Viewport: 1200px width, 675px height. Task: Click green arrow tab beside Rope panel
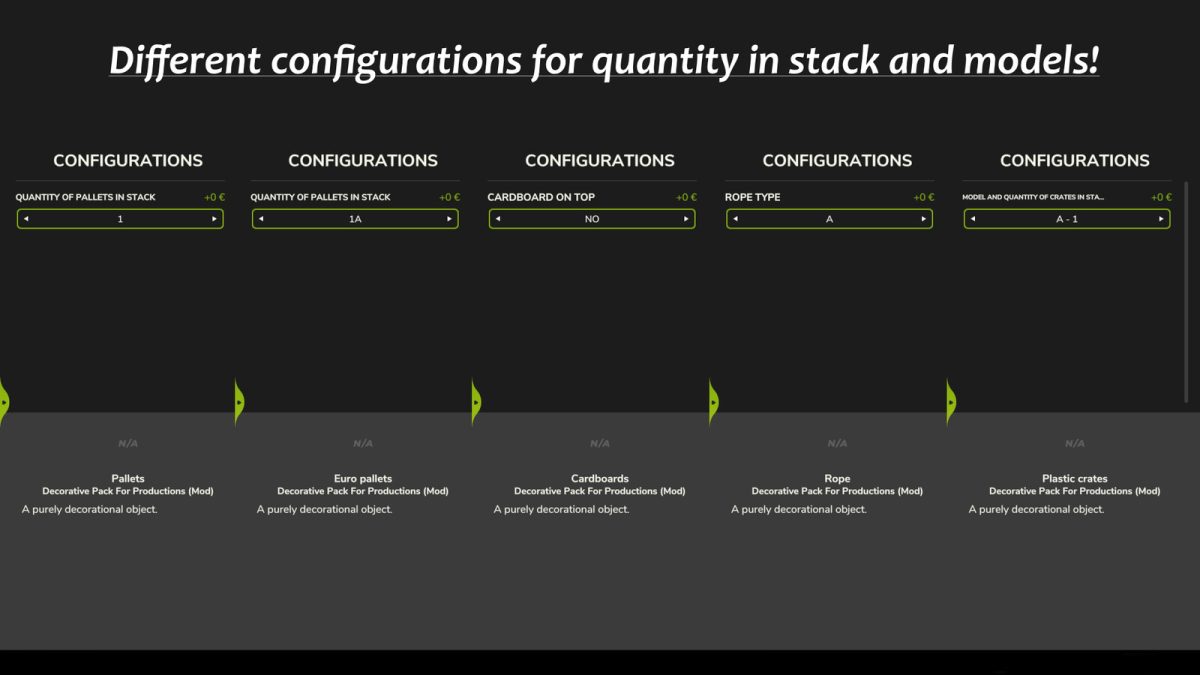[714, 402]
